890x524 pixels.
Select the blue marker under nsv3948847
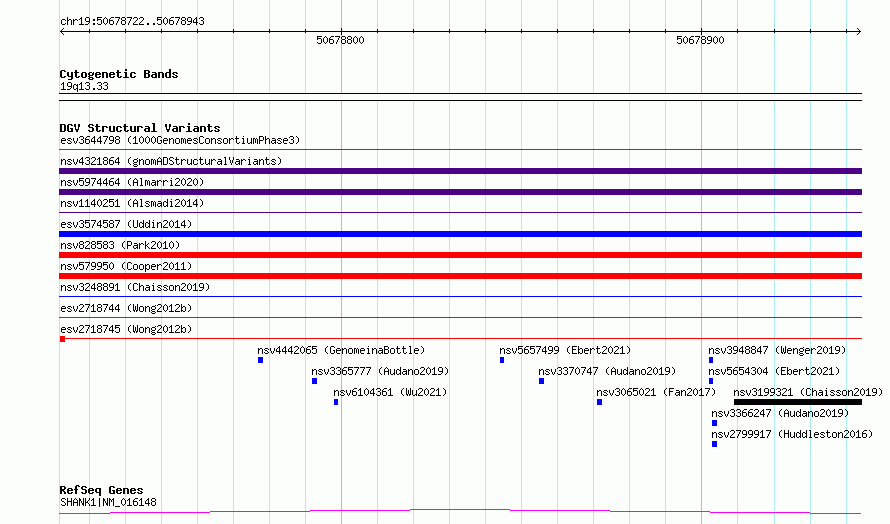click(x=711, y=360)
